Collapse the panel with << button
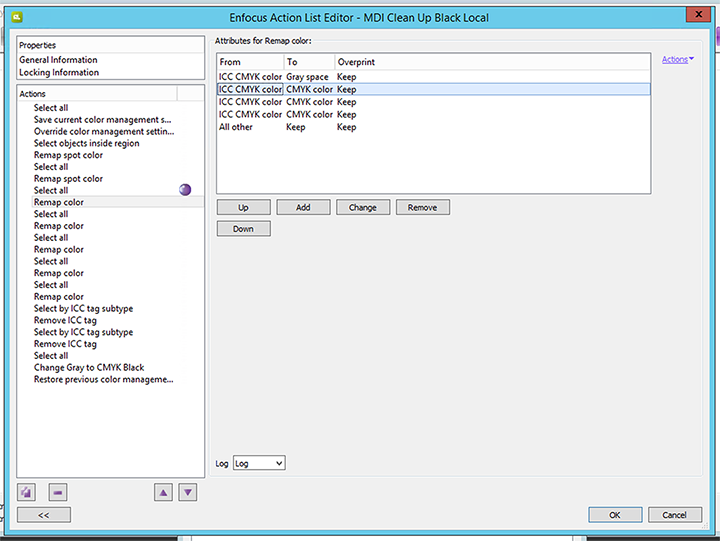 (44, 515)
